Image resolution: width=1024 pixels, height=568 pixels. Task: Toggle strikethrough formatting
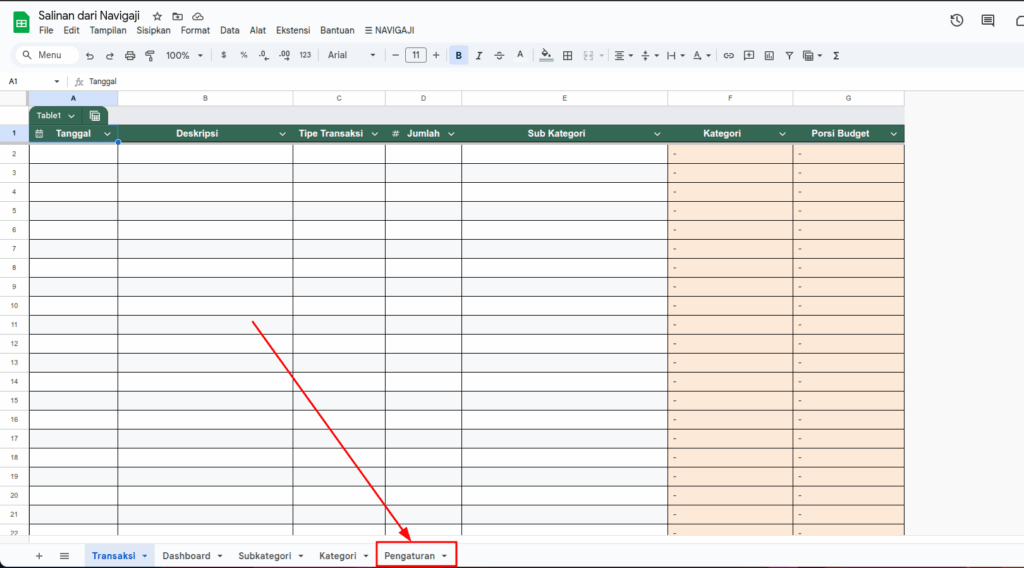click(x=499, y=56)
